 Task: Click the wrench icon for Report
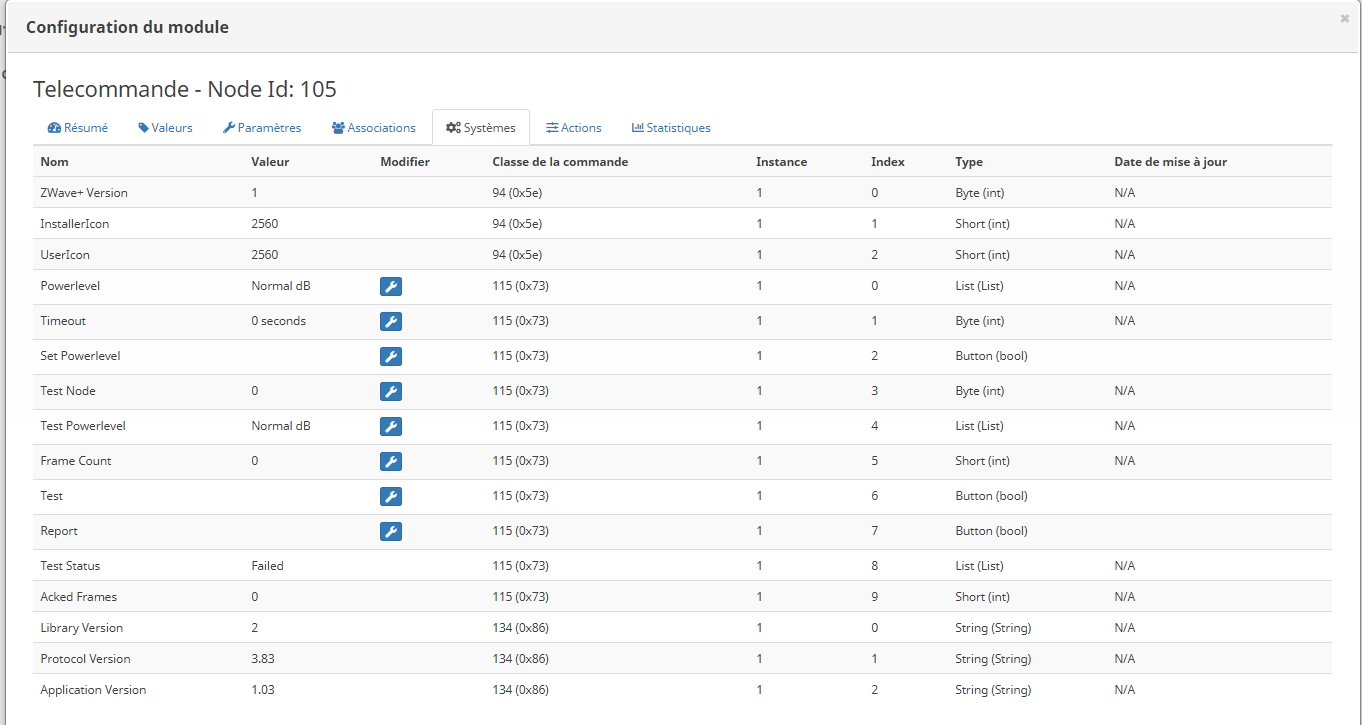click(x=391, y=532)
